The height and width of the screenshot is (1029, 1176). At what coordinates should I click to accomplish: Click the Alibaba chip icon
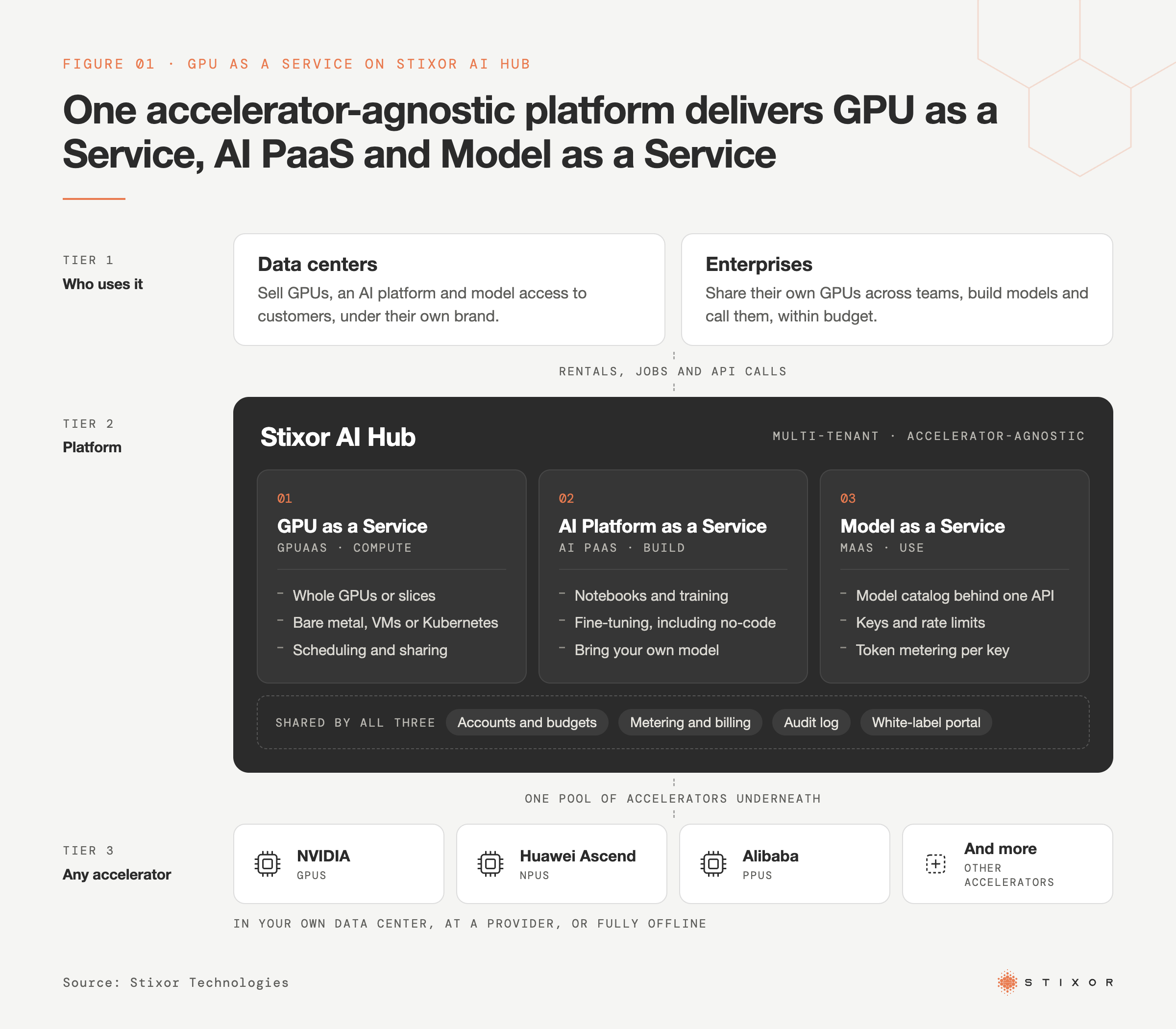[x=713, y=863]
